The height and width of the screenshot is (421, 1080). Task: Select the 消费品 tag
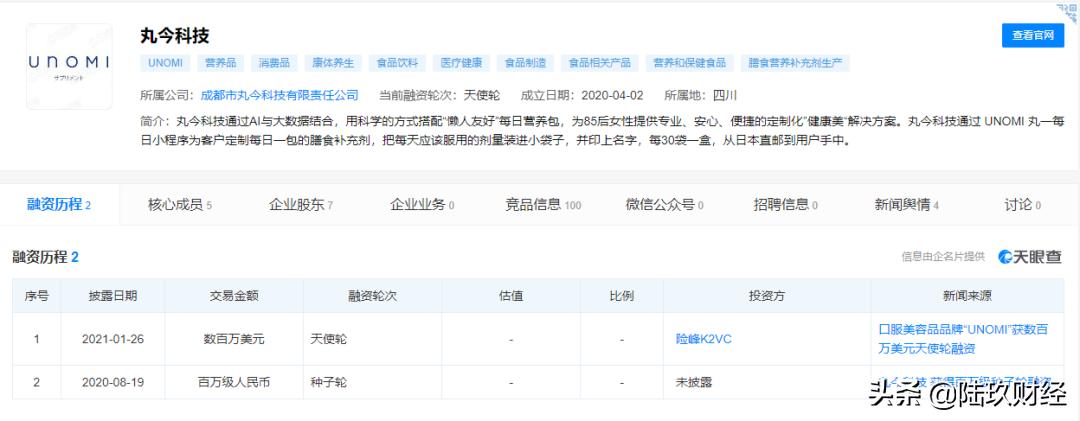click(x=274, y=63)
